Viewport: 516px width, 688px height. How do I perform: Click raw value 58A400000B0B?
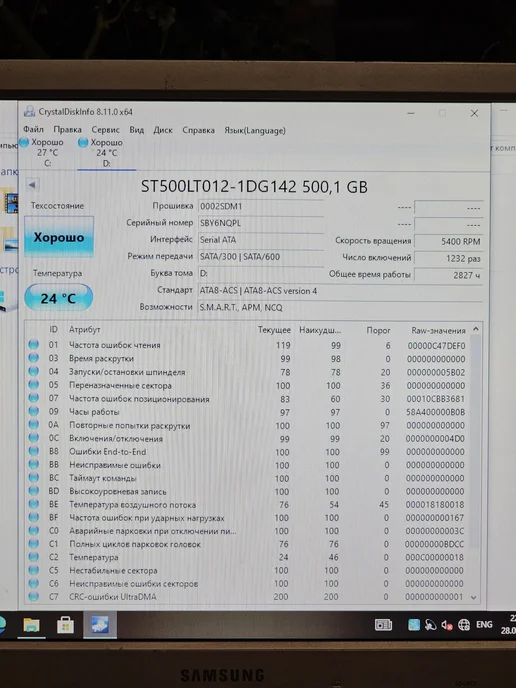[x=435, y=412]
